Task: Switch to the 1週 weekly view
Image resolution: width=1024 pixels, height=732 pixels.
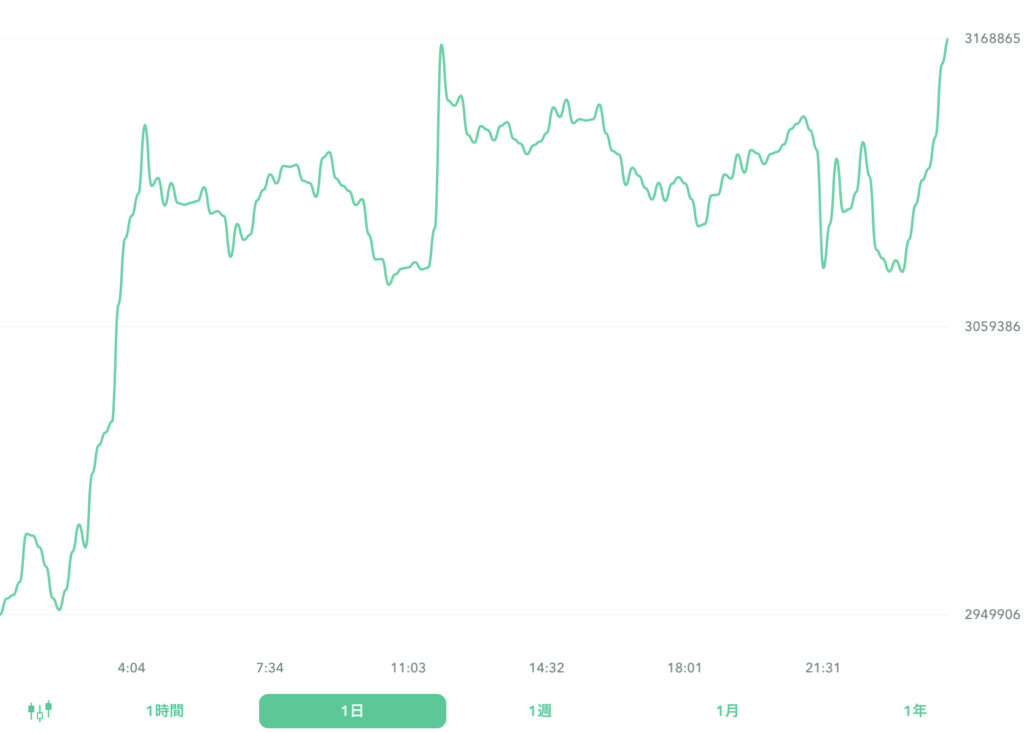Action: [x=540, y=710]
